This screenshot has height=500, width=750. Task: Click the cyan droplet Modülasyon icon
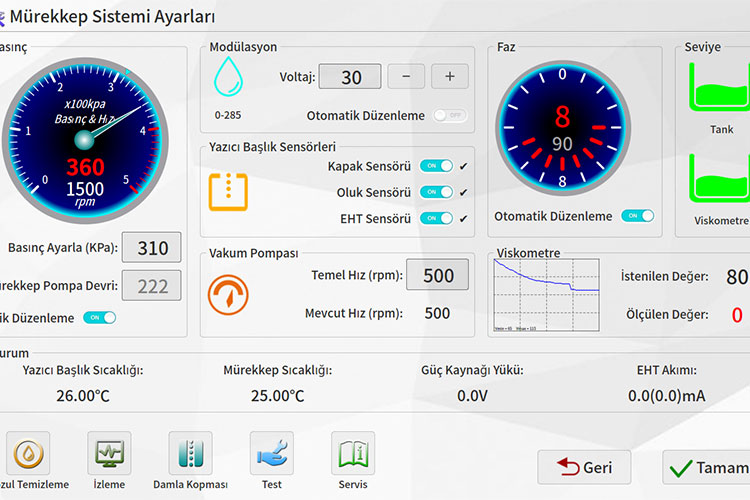point(228,77)
